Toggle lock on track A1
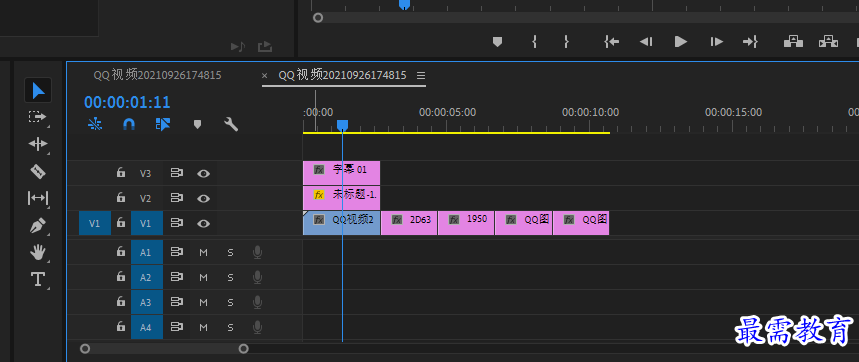 pyautogui.click(x=121, y=252)
